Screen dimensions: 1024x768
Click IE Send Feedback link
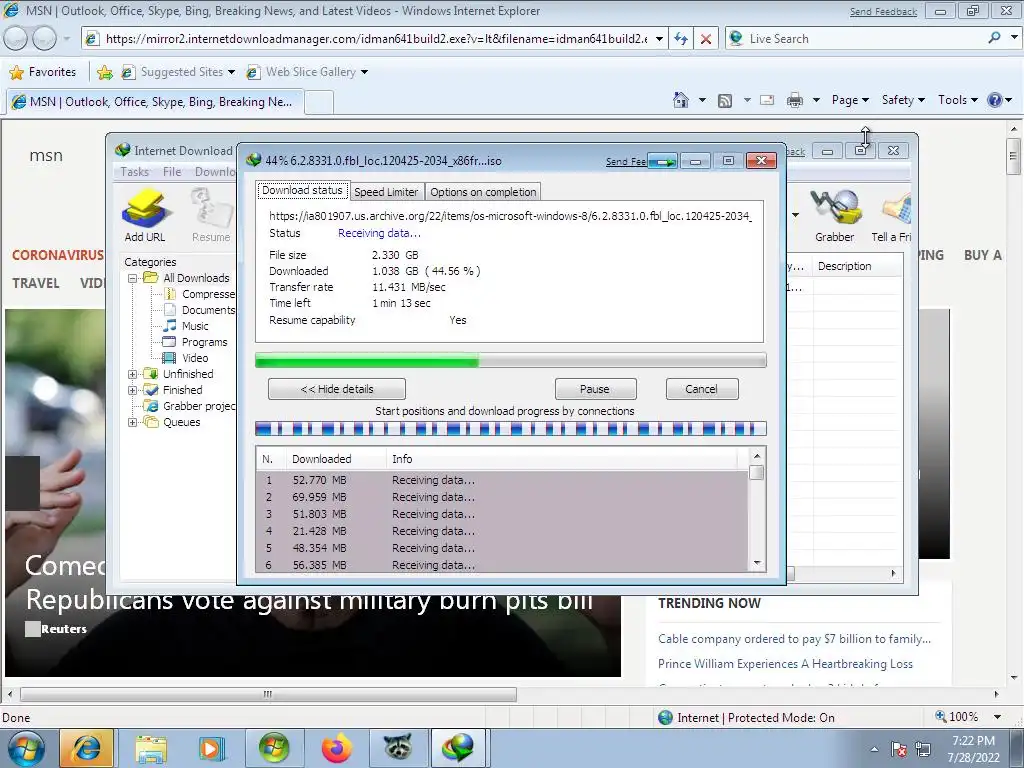point(883,12)
